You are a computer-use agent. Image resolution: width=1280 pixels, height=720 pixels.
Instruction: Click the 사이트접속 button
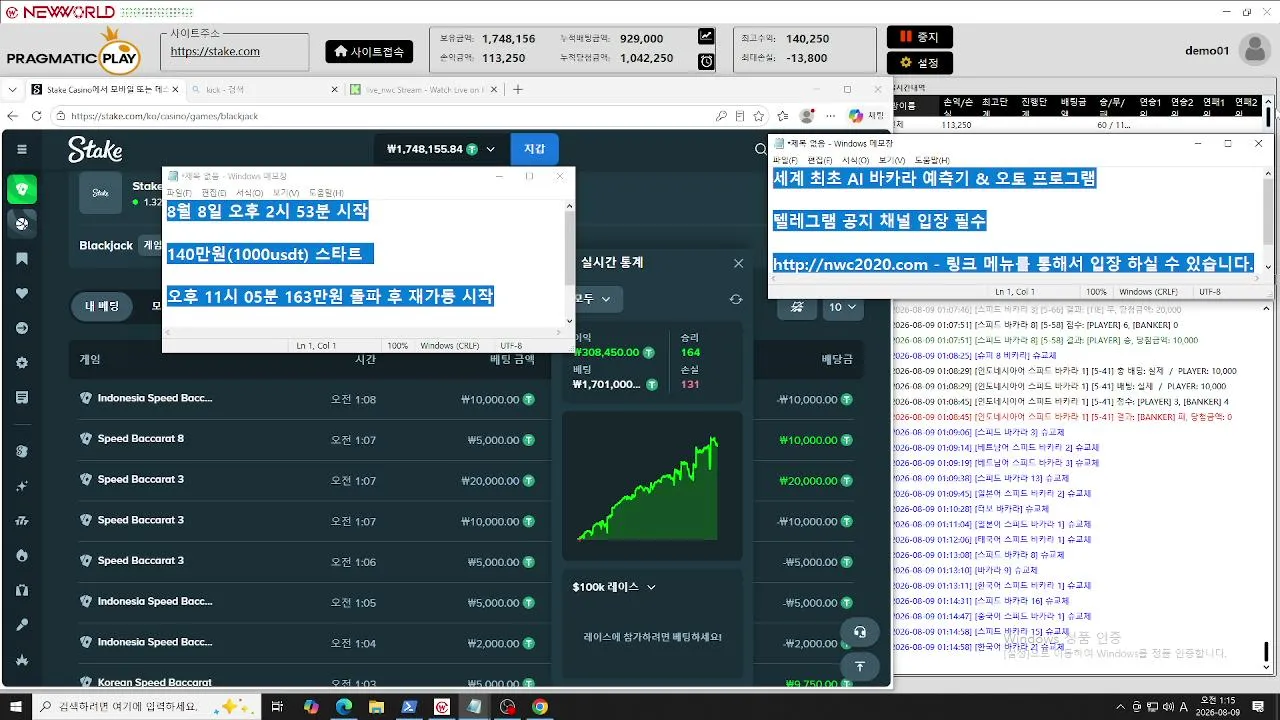pyautogui.click(x=369, y=51)
